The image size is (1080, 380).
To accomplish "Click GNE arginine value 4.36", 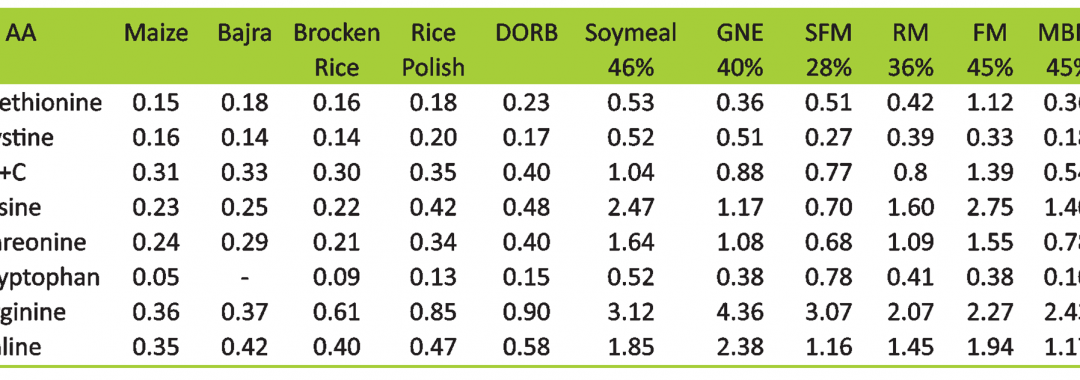I will pyautogui.click(x=740, y=312).
